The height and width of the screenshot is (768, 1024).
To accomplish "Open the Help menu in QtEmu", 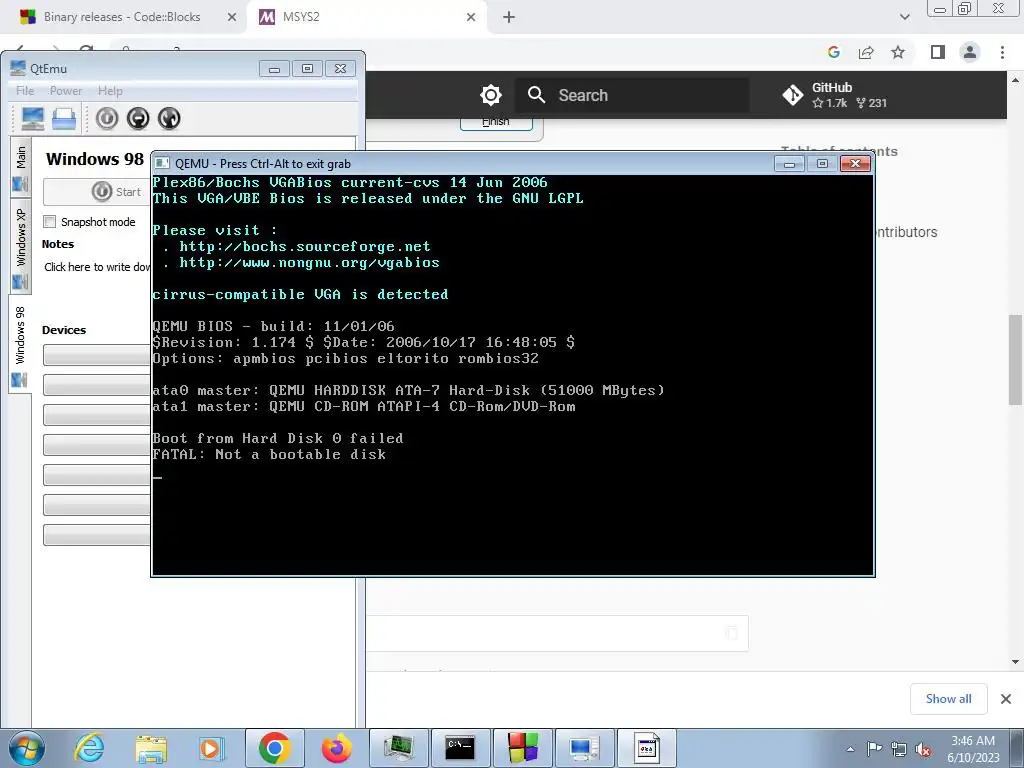I will pos(110,91).
